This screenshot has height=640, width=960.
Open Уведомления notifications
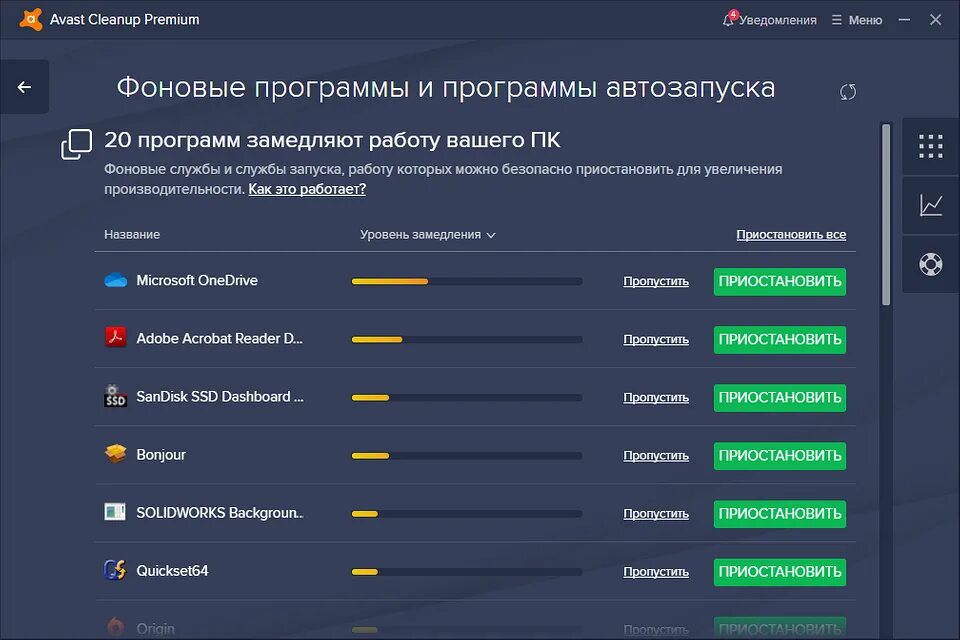[778, 20]
